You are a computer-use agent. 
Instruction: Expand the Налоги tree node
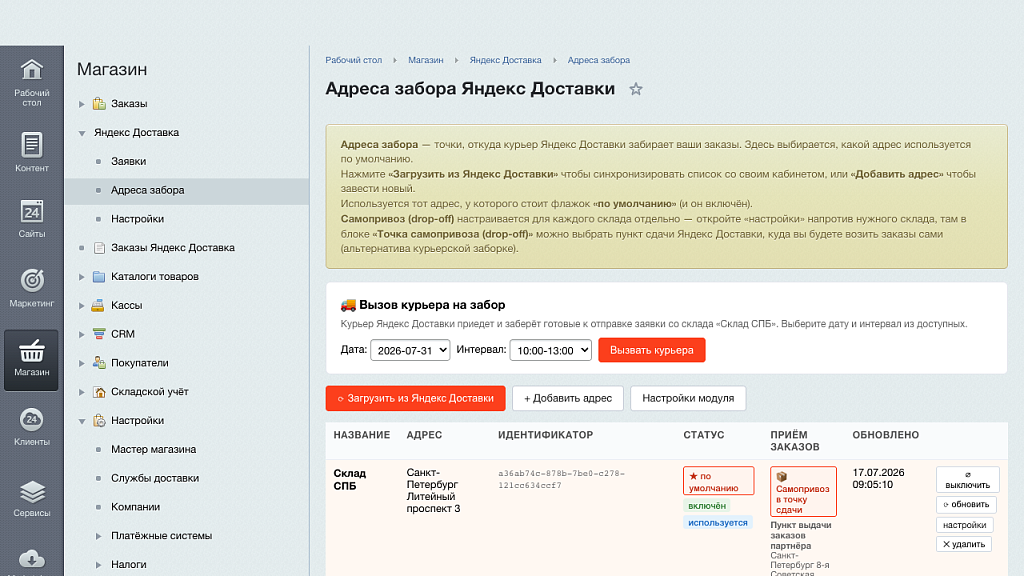pyautogui.click(x=99, y=565)
